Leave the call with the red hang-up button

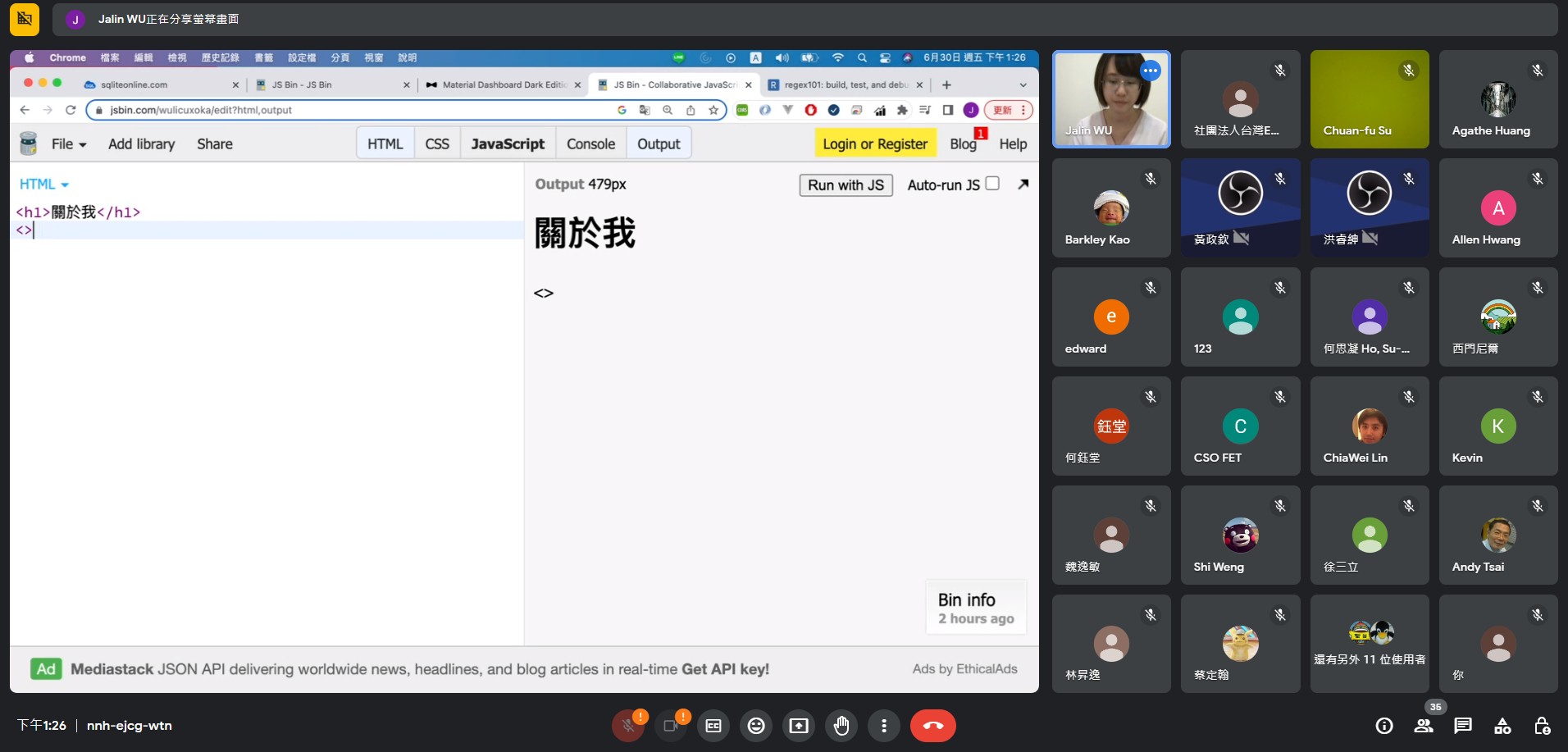[933, 726]
